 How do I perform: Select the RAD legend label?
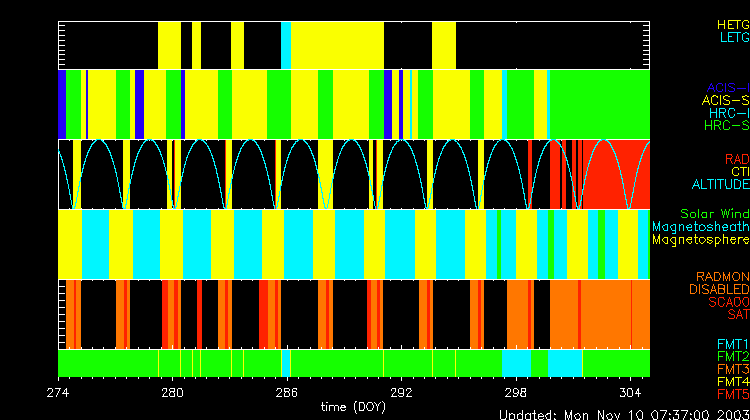point(737,159)
